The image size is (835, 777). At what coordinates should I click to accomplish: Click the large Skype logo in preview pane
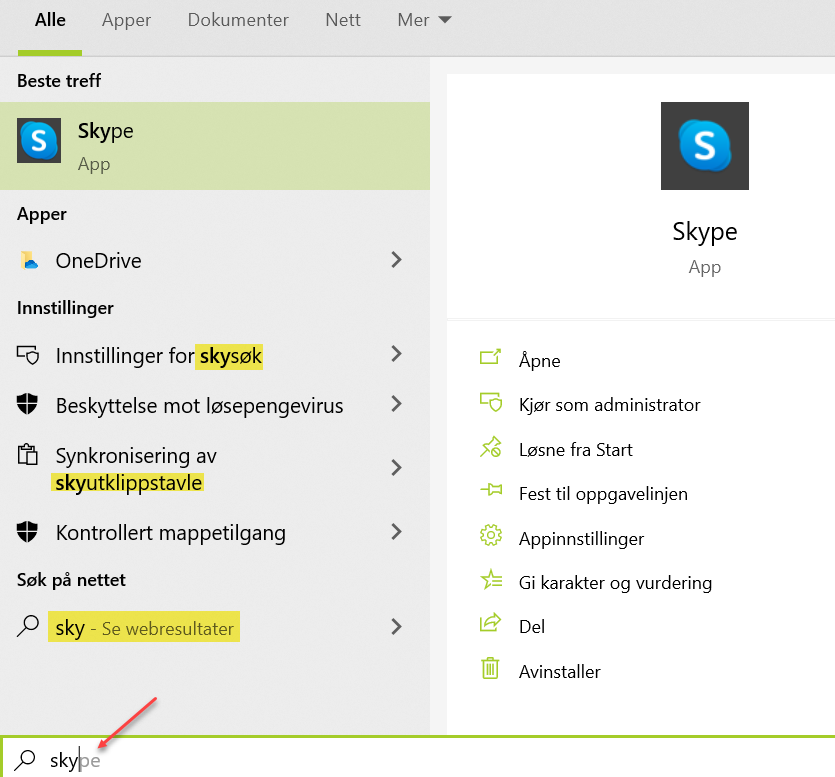pos(704,146)
